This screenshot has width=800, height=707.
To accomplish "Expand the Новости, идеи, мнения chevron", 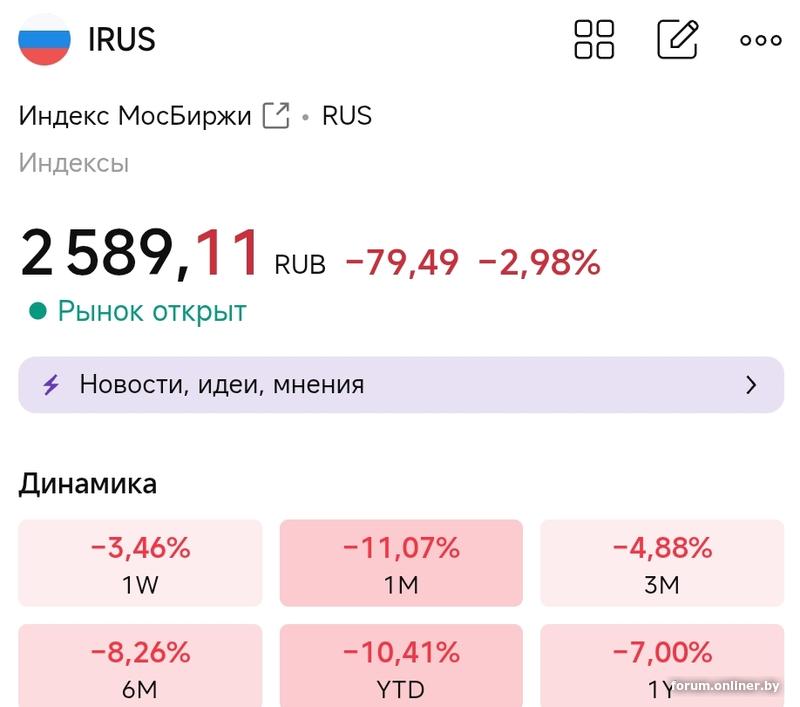I will pos(751,385).
